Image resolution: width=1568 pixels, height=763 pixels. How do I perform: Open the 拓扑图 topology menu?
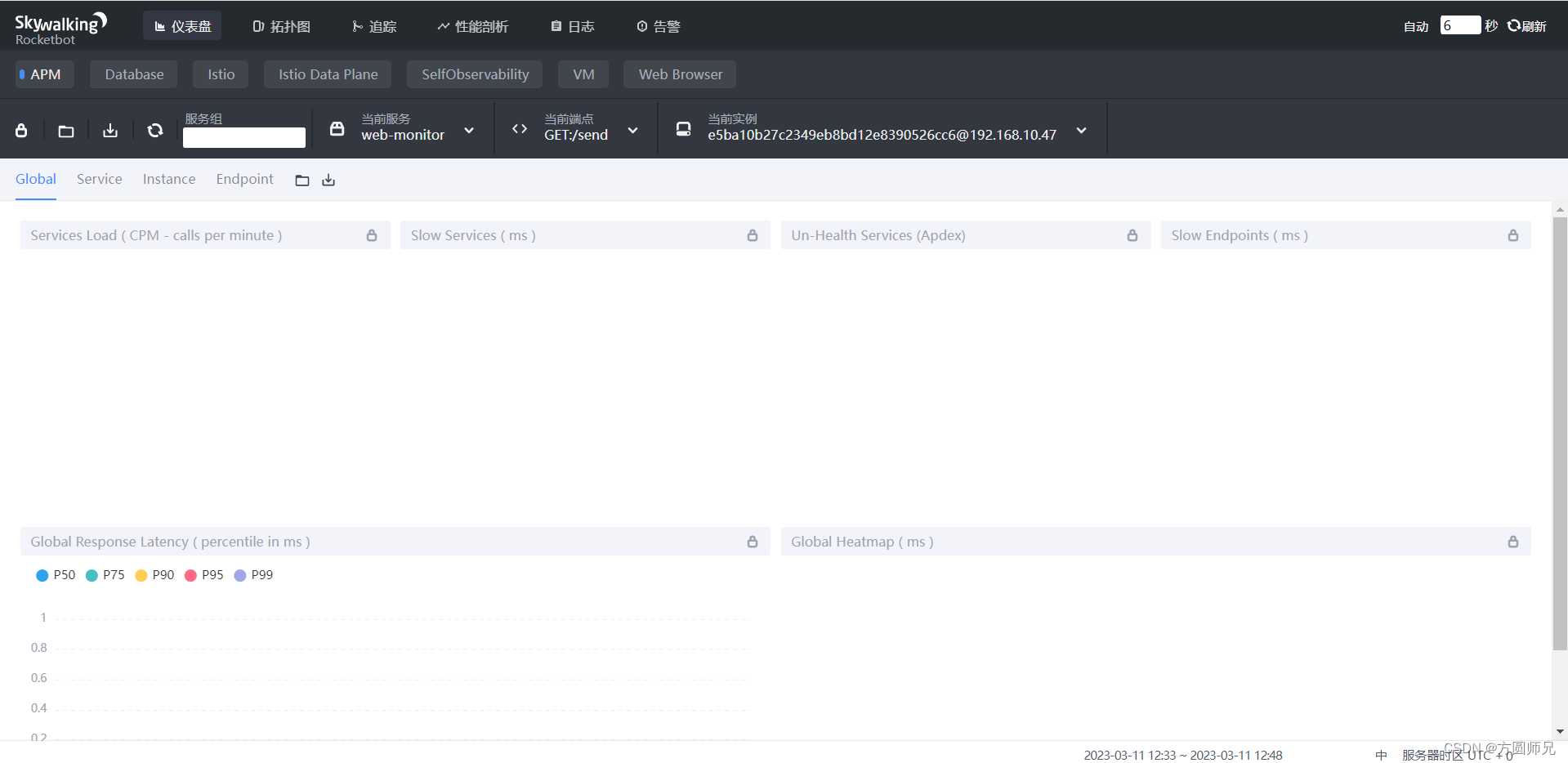(281, 26)
